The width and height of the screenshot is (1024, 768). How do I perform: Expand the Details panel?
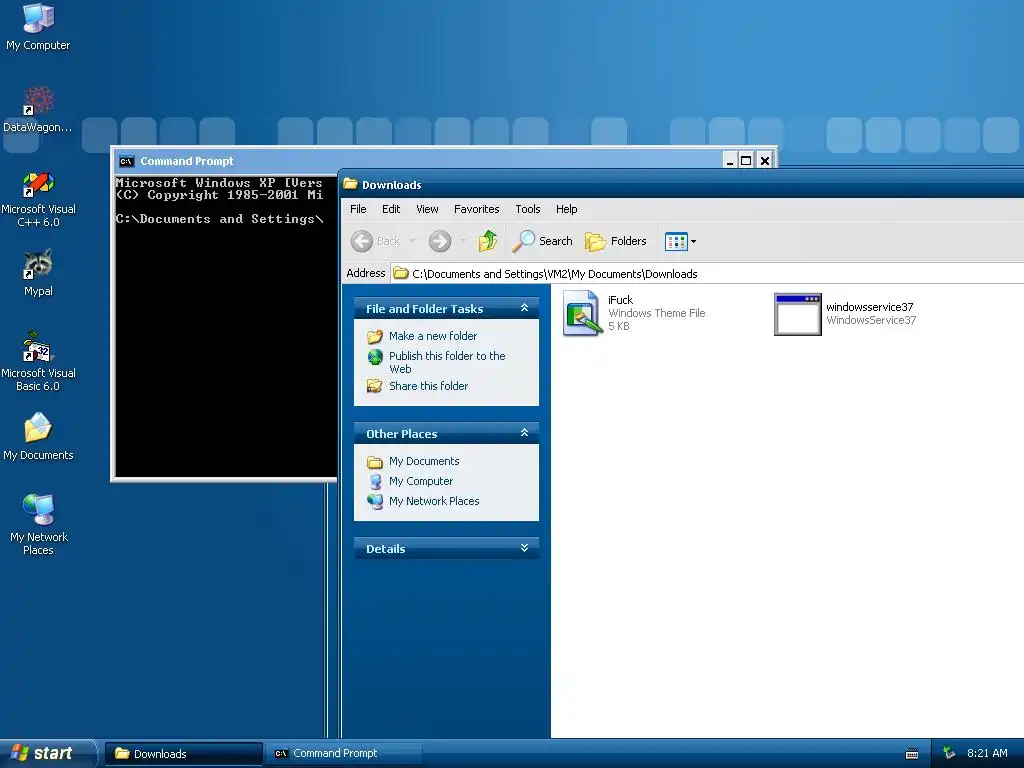click(524, 548)
